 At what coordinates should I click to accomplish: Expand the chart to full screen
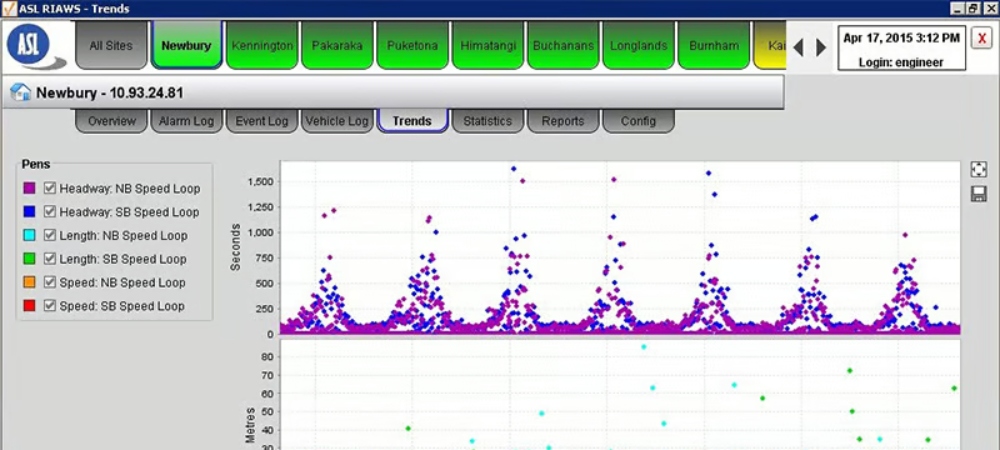click(x=978, y=169)
